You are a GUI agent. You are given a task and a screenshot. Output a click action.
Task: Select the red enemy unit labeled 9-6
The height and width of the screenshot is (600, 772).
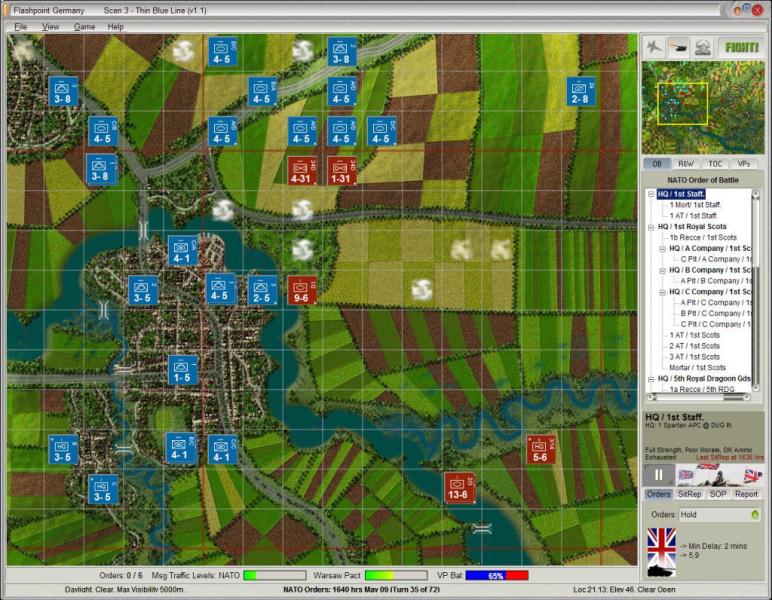point(301,290)
